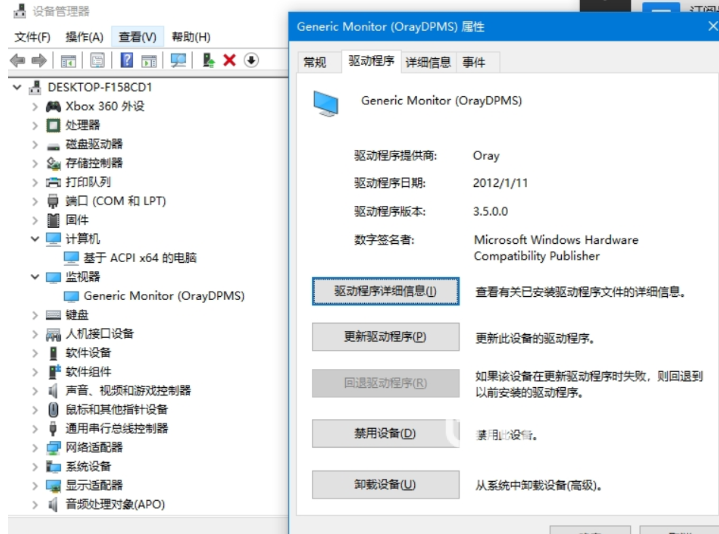
Task: Click the 更新驱动程序(P) button
Action: 386,337
